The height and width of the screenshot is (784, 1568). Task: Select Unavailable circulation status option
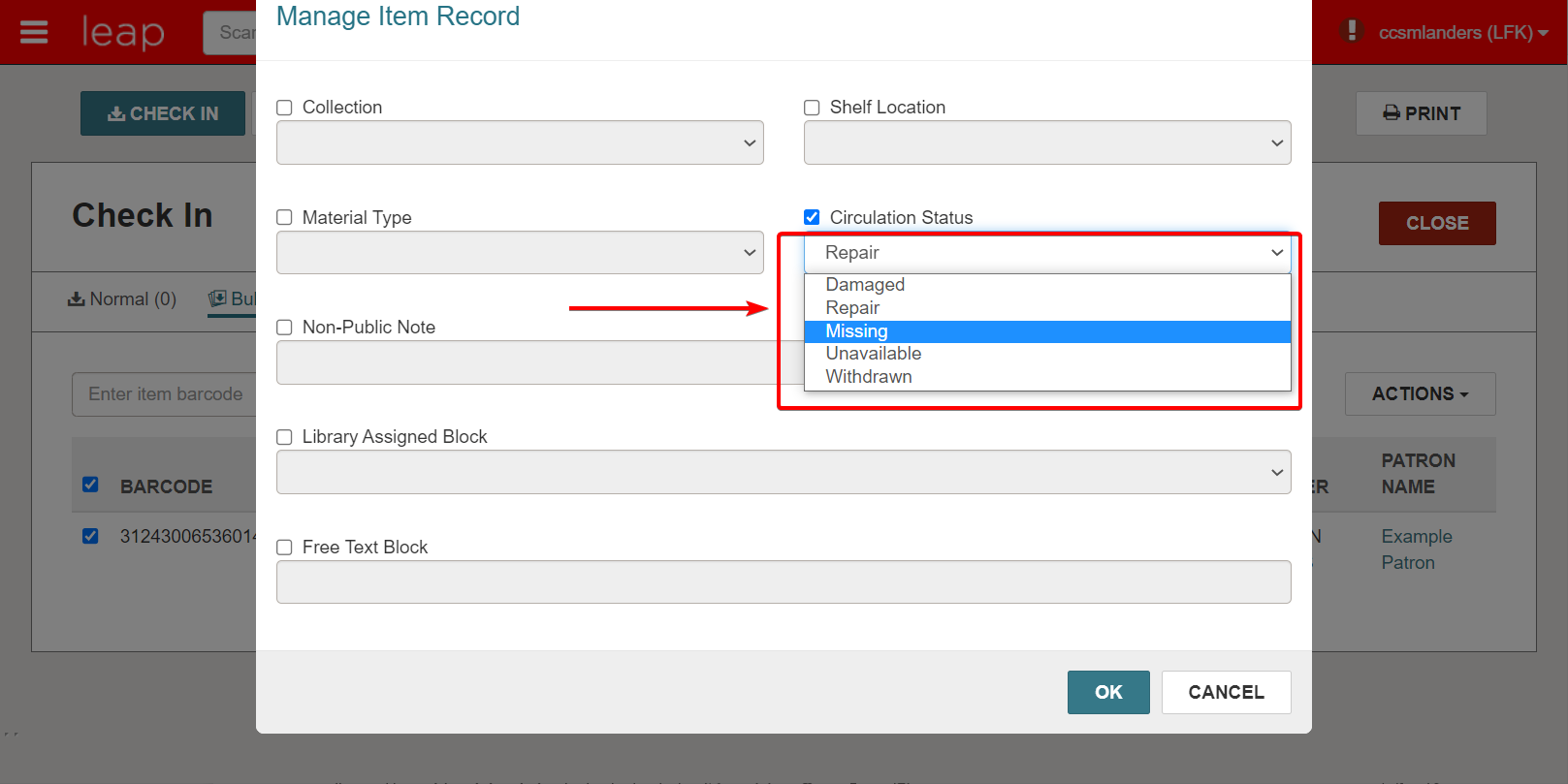873,354
